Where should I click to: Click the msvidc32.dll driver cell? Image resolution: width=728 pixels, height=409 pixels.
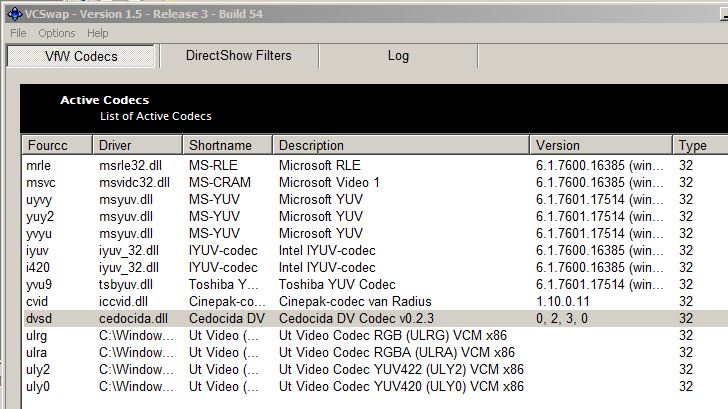(x=134, y=182)
